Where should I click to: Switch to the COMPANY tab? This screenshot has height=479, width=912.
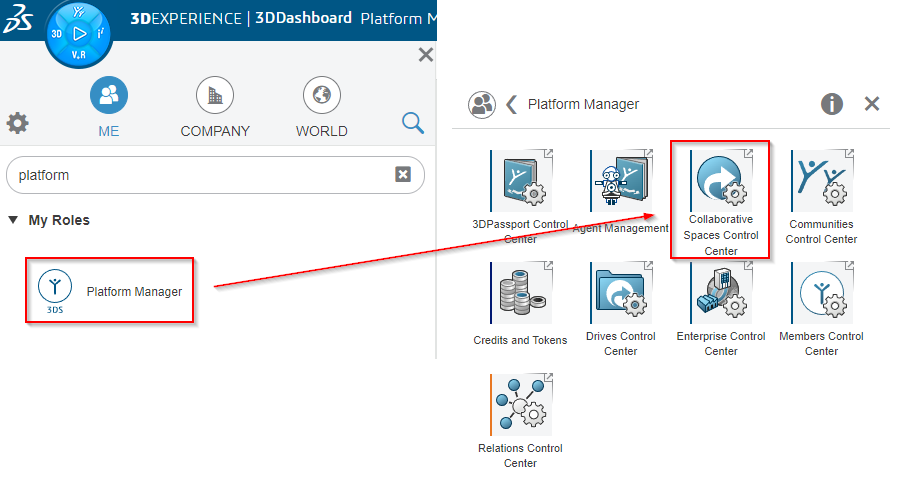point(215,108)
